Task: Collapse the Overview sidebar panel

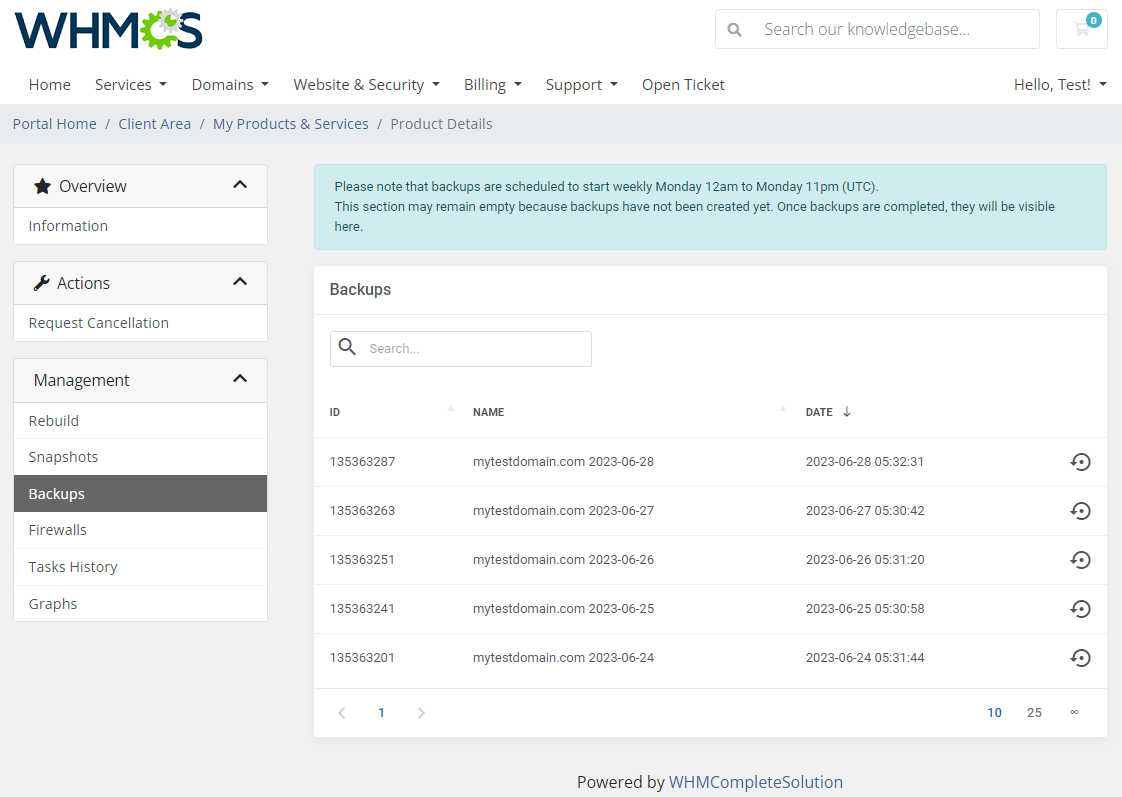Action: pyautogui.click(x=239, y=185)
